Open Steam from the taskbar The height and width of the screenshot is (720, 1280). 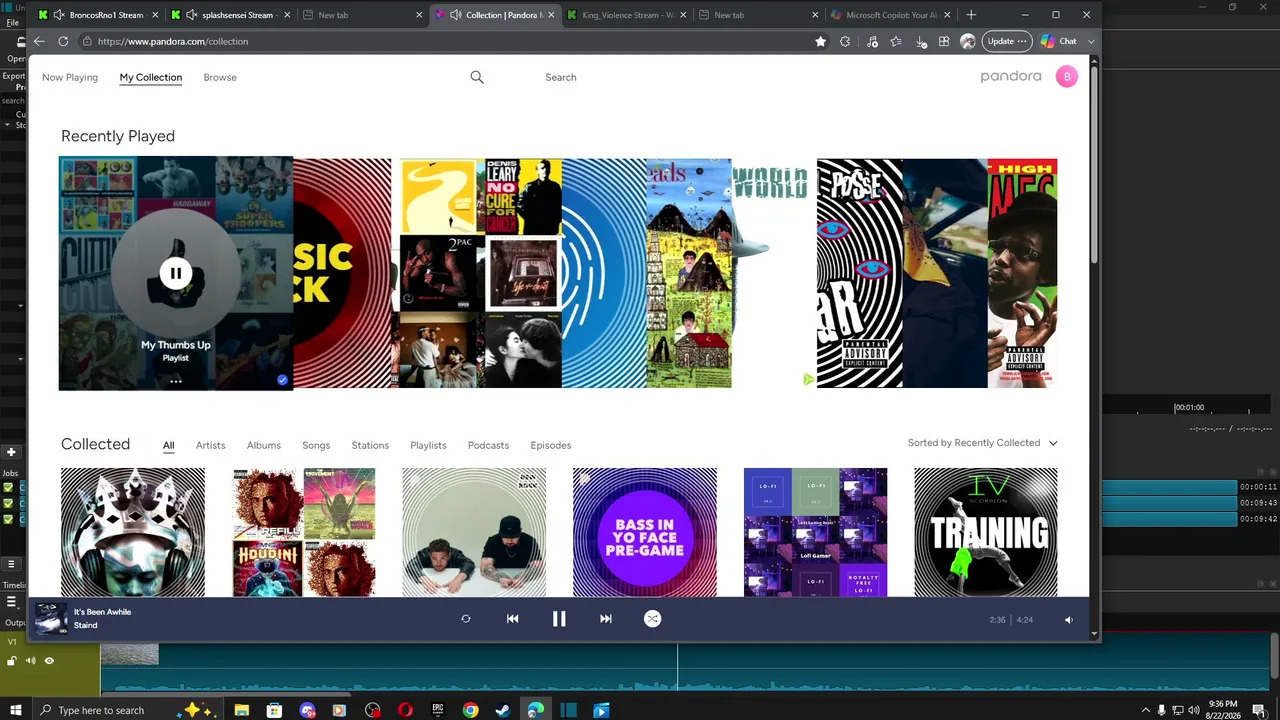click(x=503, y=710)
